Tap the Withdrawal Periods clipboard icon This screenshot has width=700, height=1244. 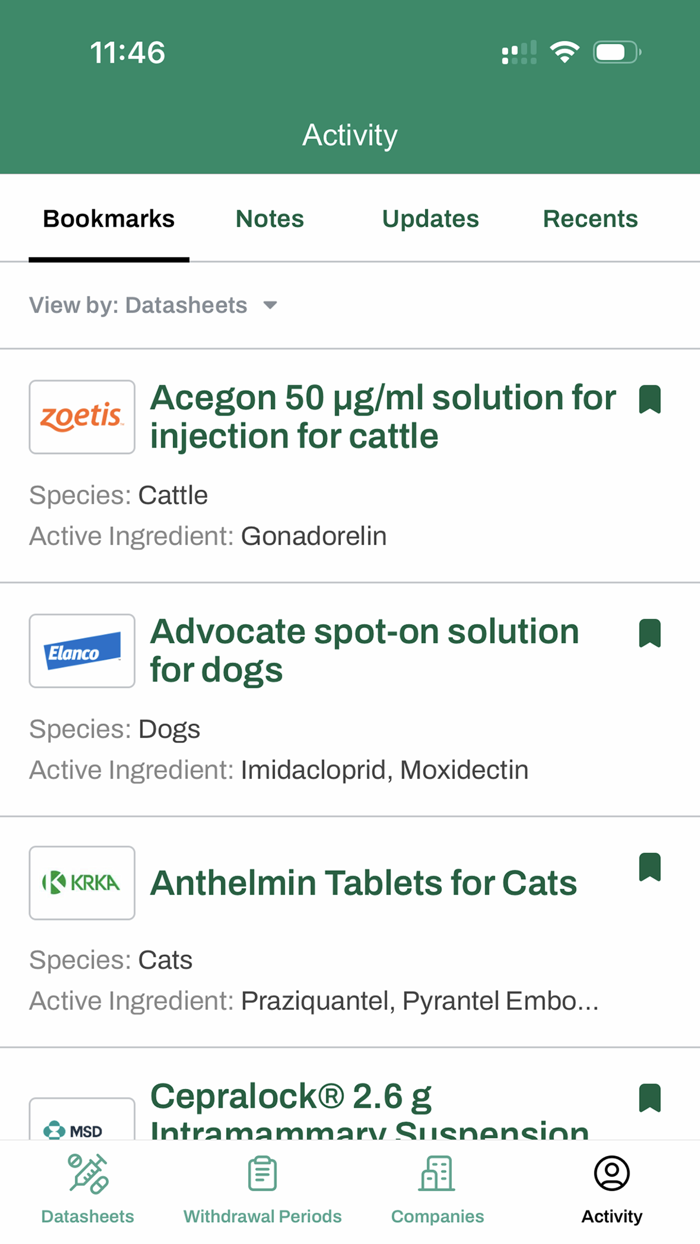(x=262, y=1174)
